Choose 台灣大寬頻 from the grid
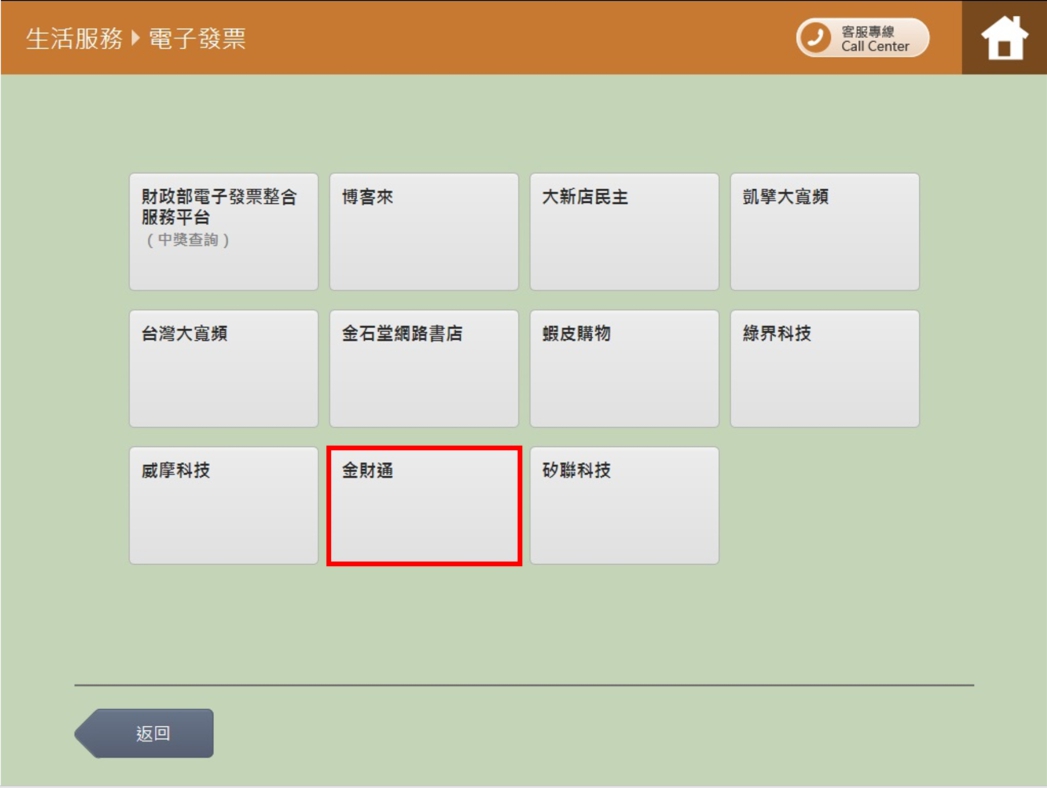The width and height of the screenshot is (1047, 788). coord(222,367)
